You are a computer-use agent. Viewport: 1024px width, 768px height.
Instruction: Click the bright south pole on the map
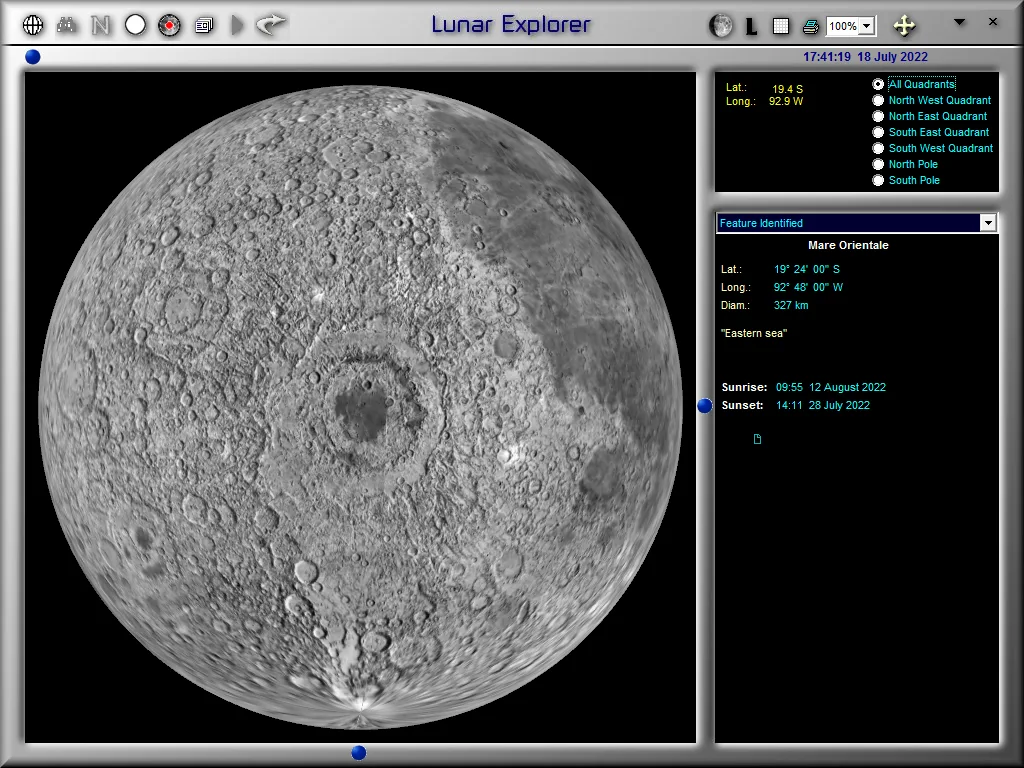click(360, 704)
